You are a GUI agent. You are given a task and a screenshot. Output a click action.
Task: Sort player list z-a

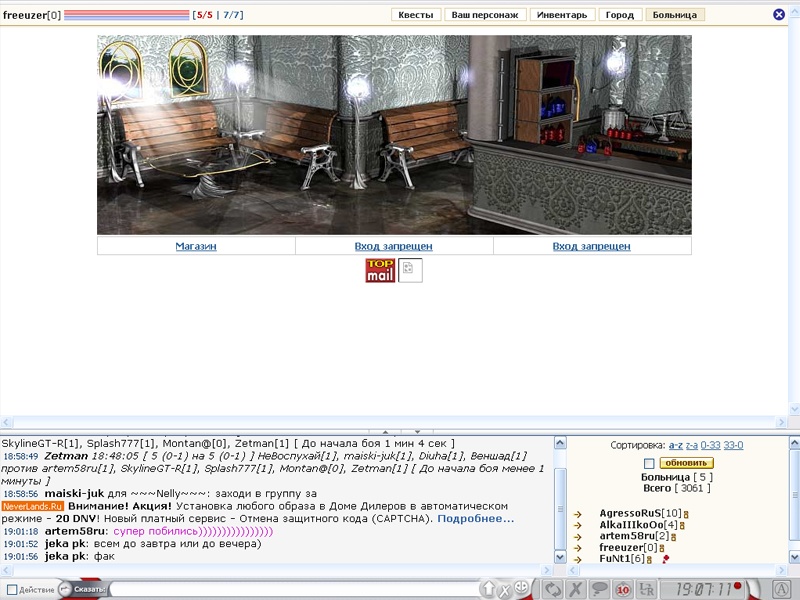(692, 445)
